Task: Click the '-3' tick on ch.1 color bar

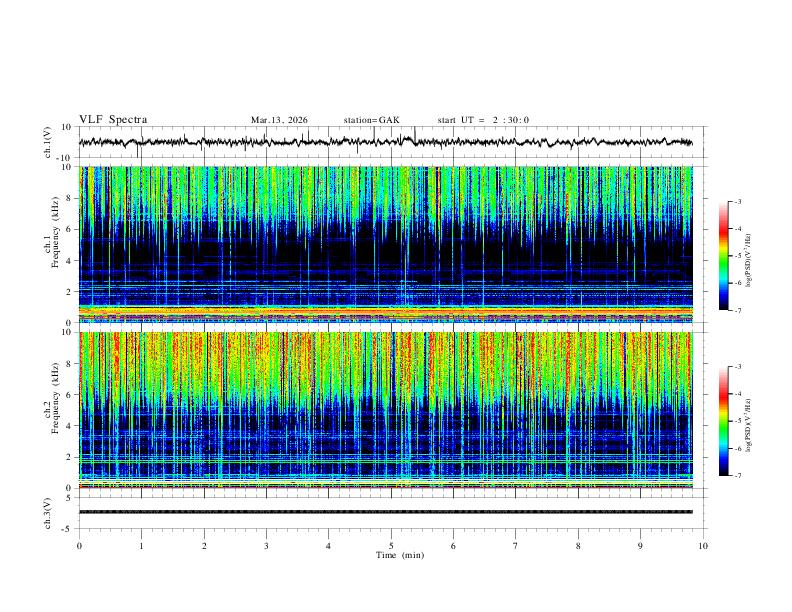Action: (x=737, y=201)
